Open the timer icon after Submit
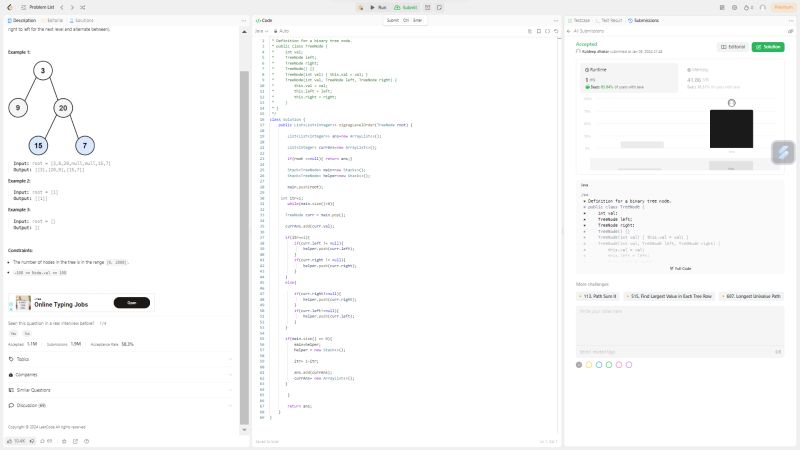Image resolution: width=800 pixels, height=450 pixels. click(428, 7)
